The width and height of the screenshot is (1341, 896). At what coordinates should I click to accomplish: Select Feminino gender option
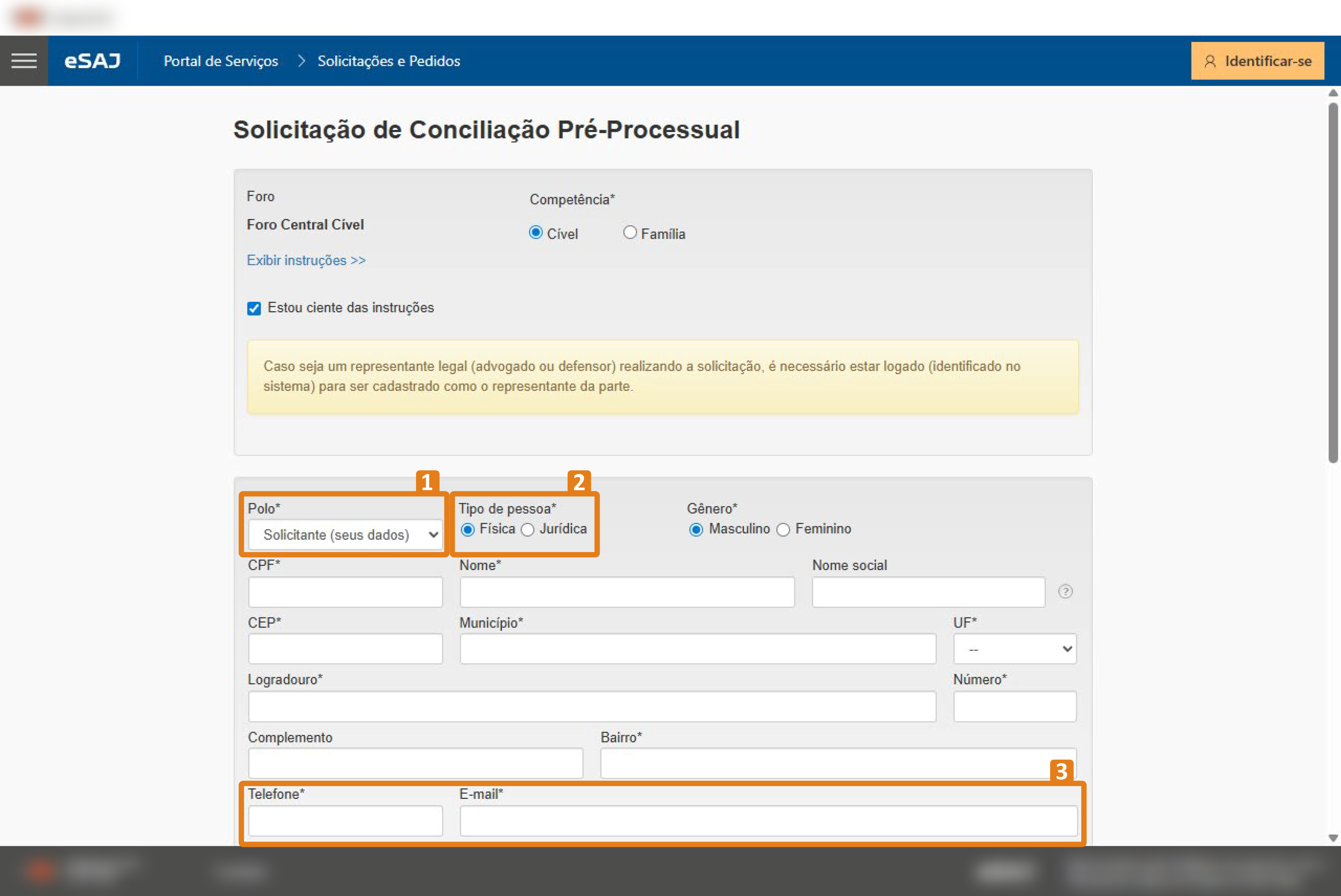pos(783,530)
